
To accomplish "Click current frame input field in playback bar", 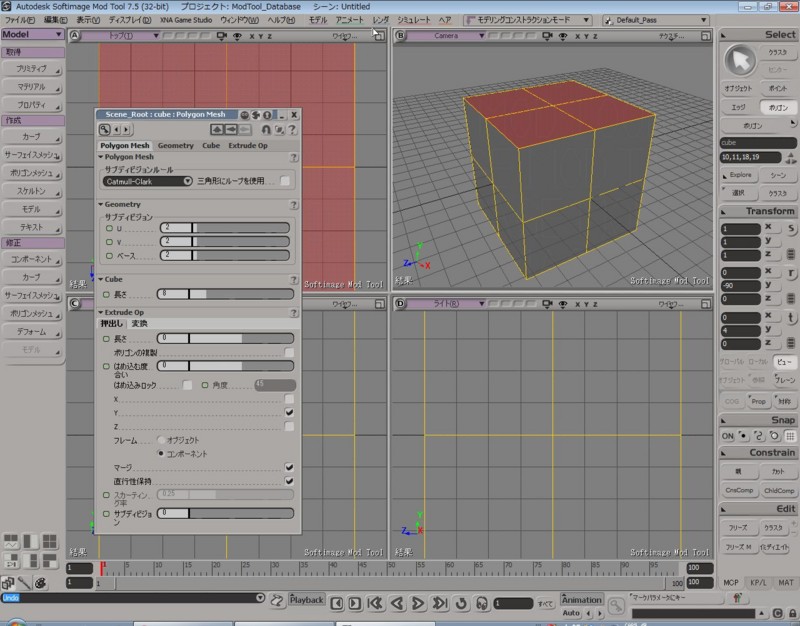I will click(x=513, y=604).
